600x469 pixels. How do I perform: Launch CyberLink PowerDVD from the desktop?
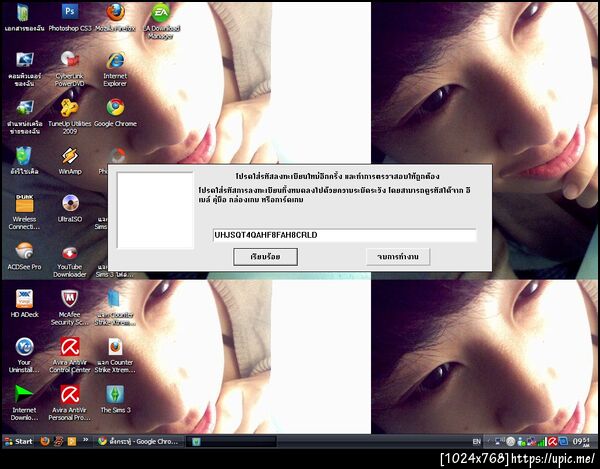70,69
